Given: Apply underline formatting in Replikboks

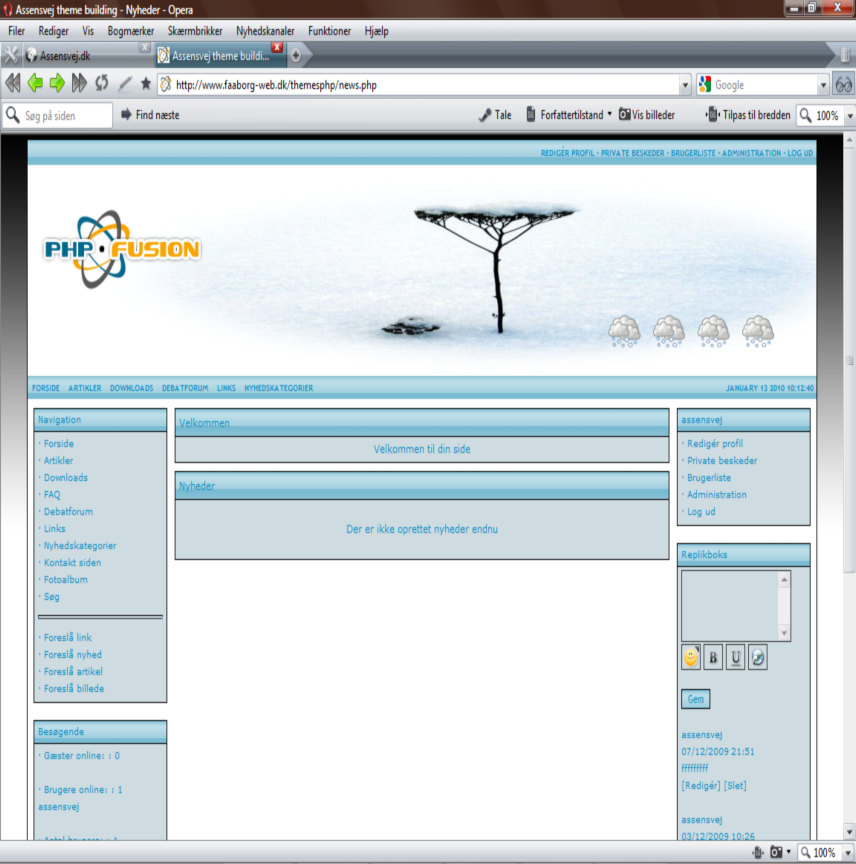Looking at the screenshot, I should pos(736,657).
